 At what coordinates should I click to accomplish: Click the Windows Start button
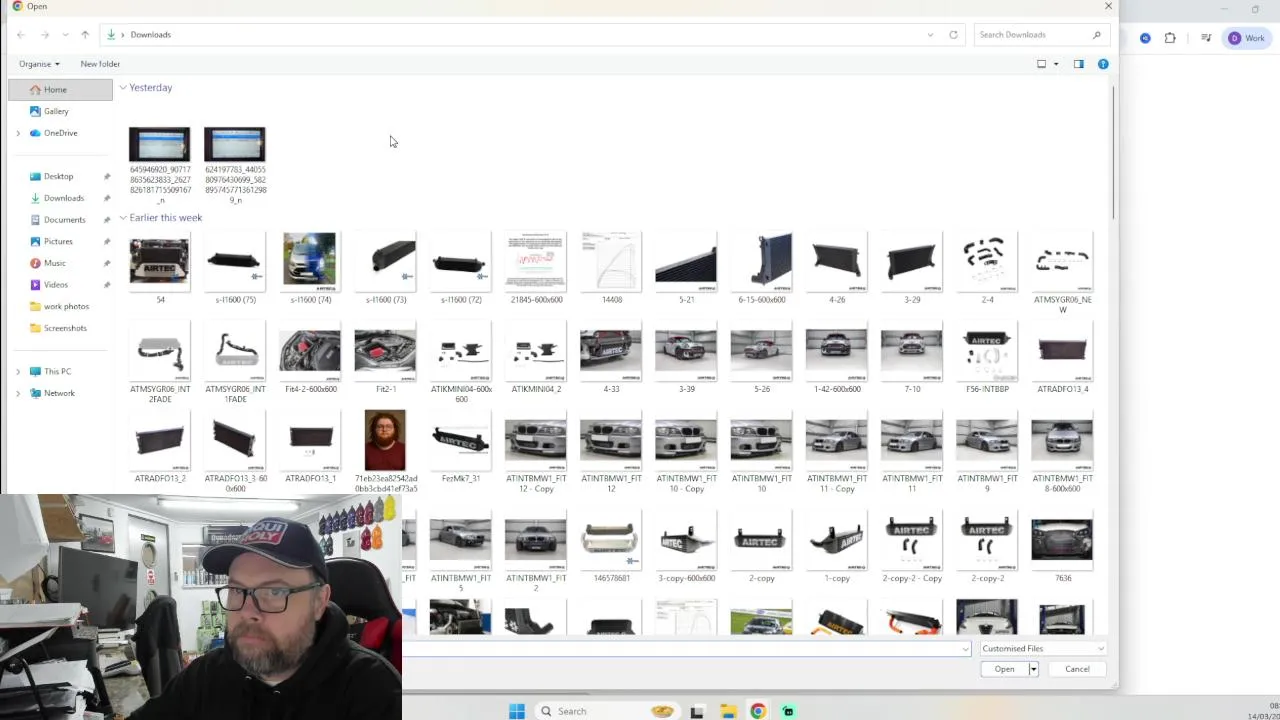pyautogui.click(x=517, y=711)
